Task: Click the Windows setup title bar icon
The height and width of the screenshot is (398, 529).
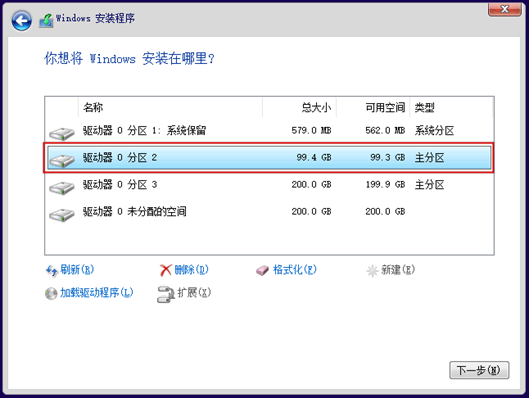Action: coord(46,21)
